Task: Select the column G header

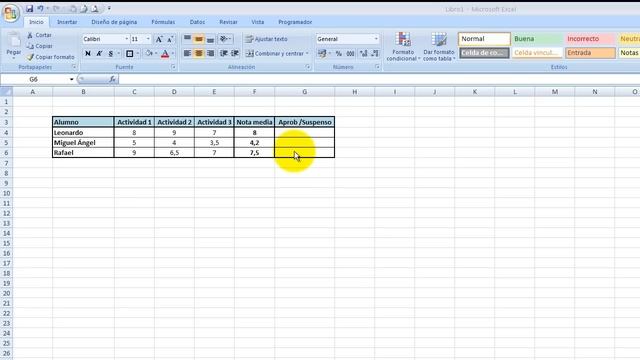Action: click(x=304, y=92)
